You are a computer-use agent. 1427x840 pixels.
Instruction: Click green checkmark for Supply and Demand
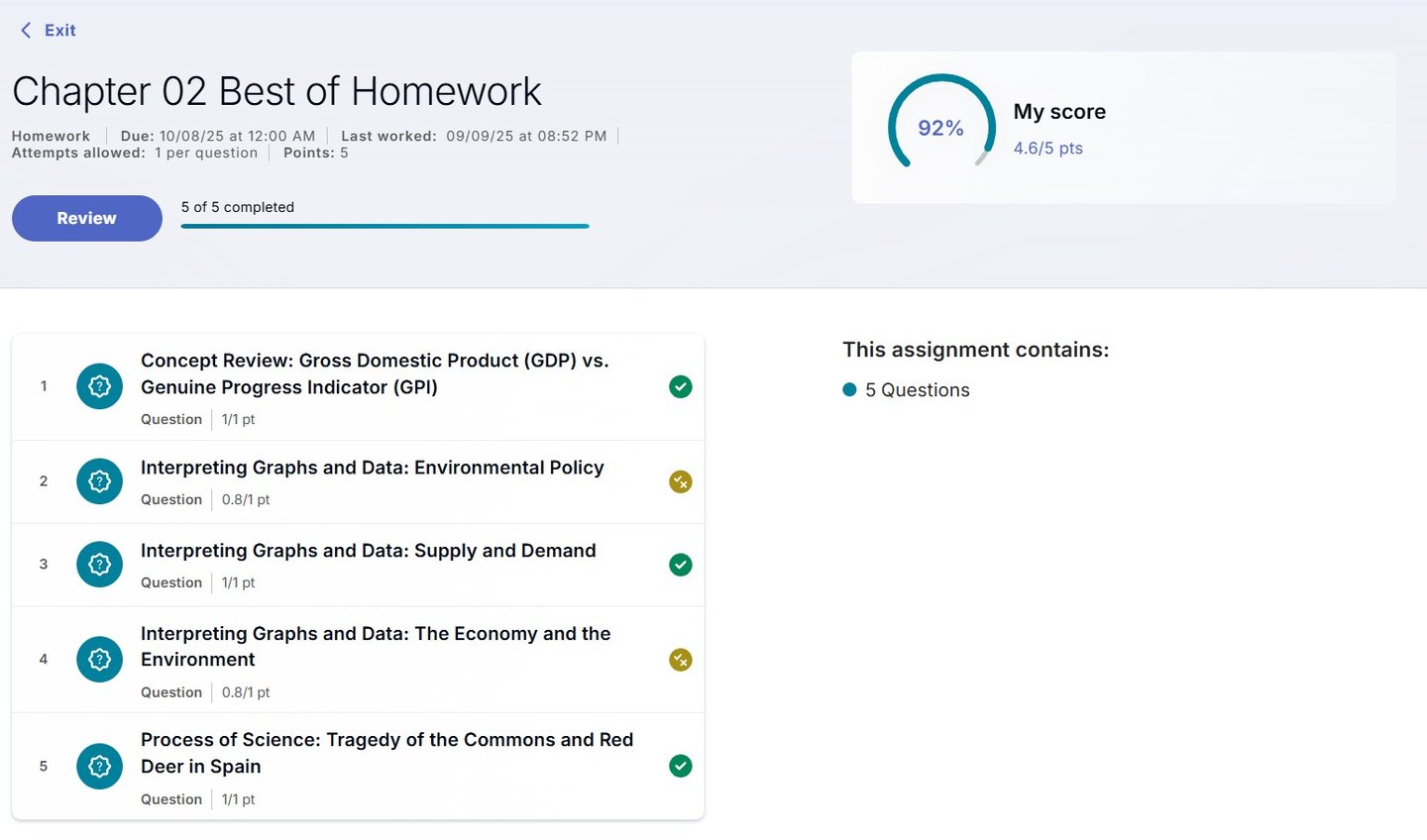[x=680, y=565]
